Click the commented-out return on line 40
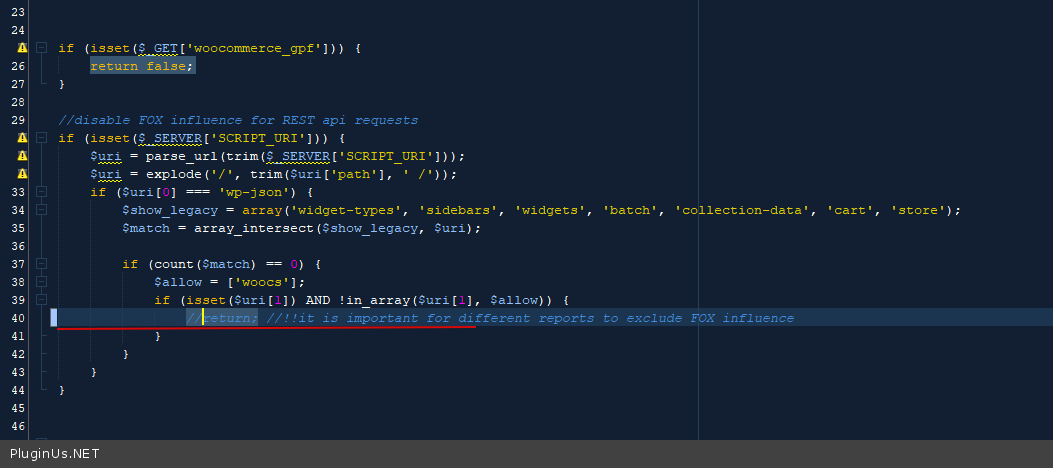 [228, 318]
